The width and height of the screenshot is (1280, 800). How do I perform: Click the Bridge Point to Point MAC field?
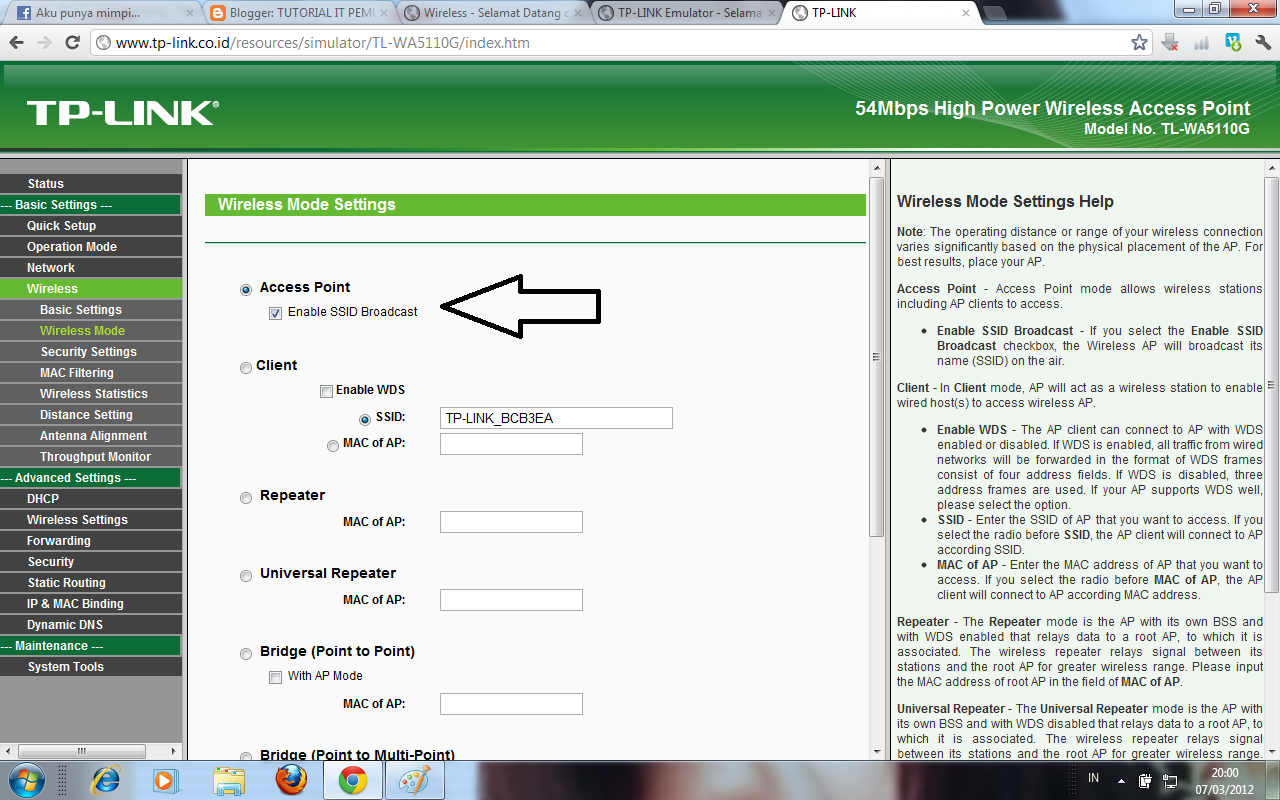(511, 704)
